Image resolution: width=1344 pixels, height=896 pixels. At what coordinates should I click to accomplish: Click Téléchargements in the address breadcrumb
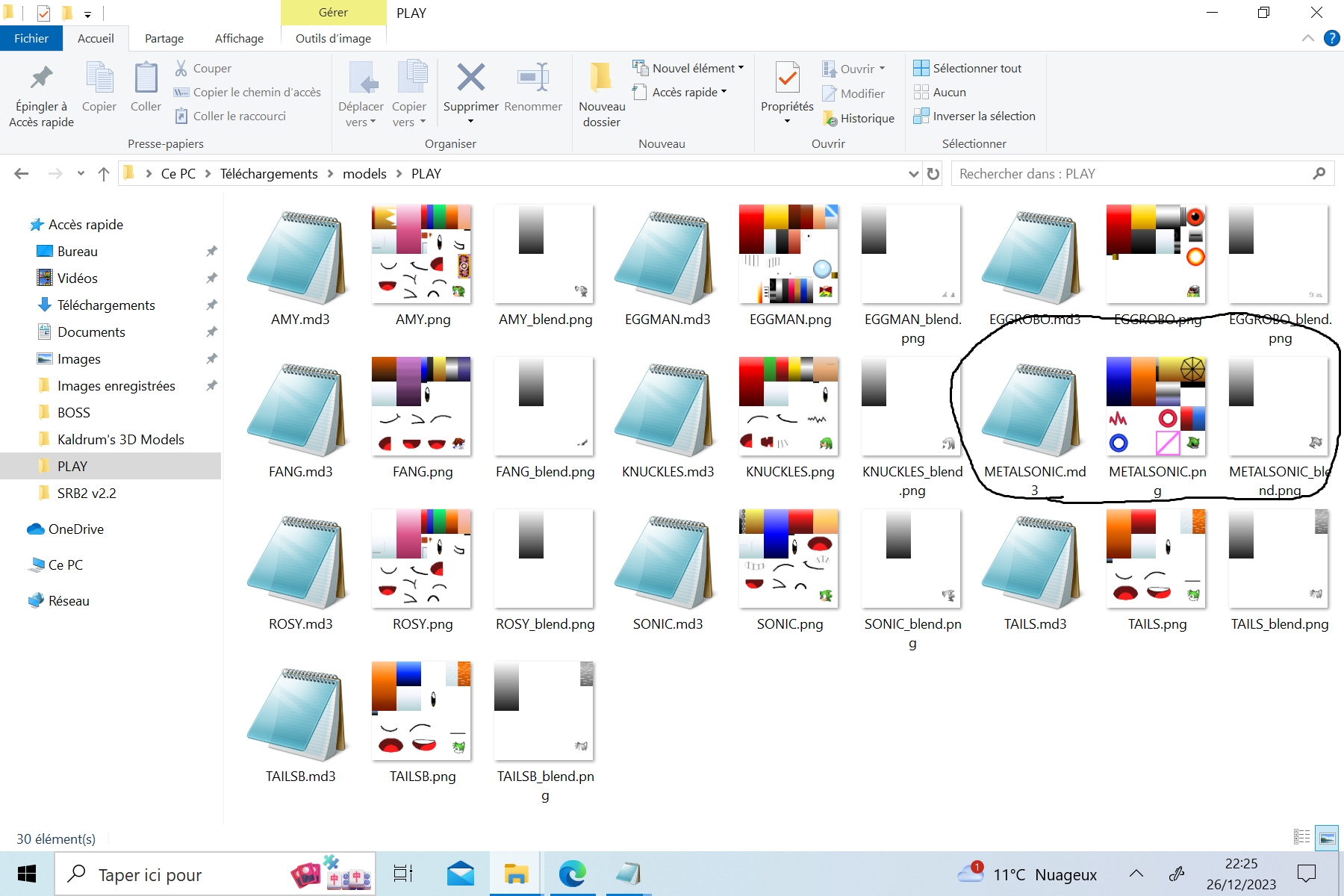pos(269,174)
